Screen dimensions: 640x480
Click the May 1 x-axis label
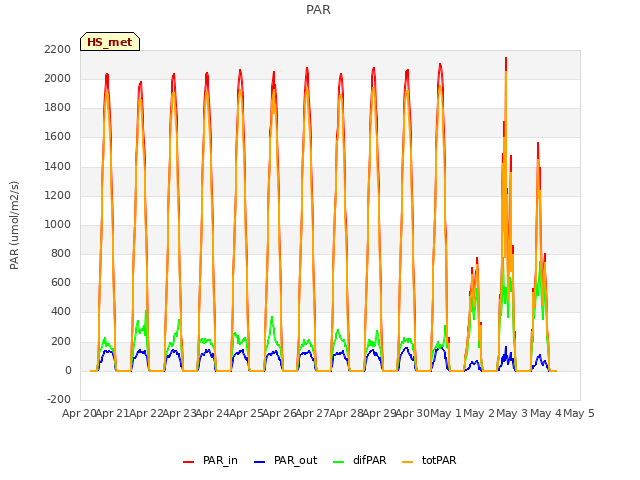pyautogui.click(x=445, y=413)
